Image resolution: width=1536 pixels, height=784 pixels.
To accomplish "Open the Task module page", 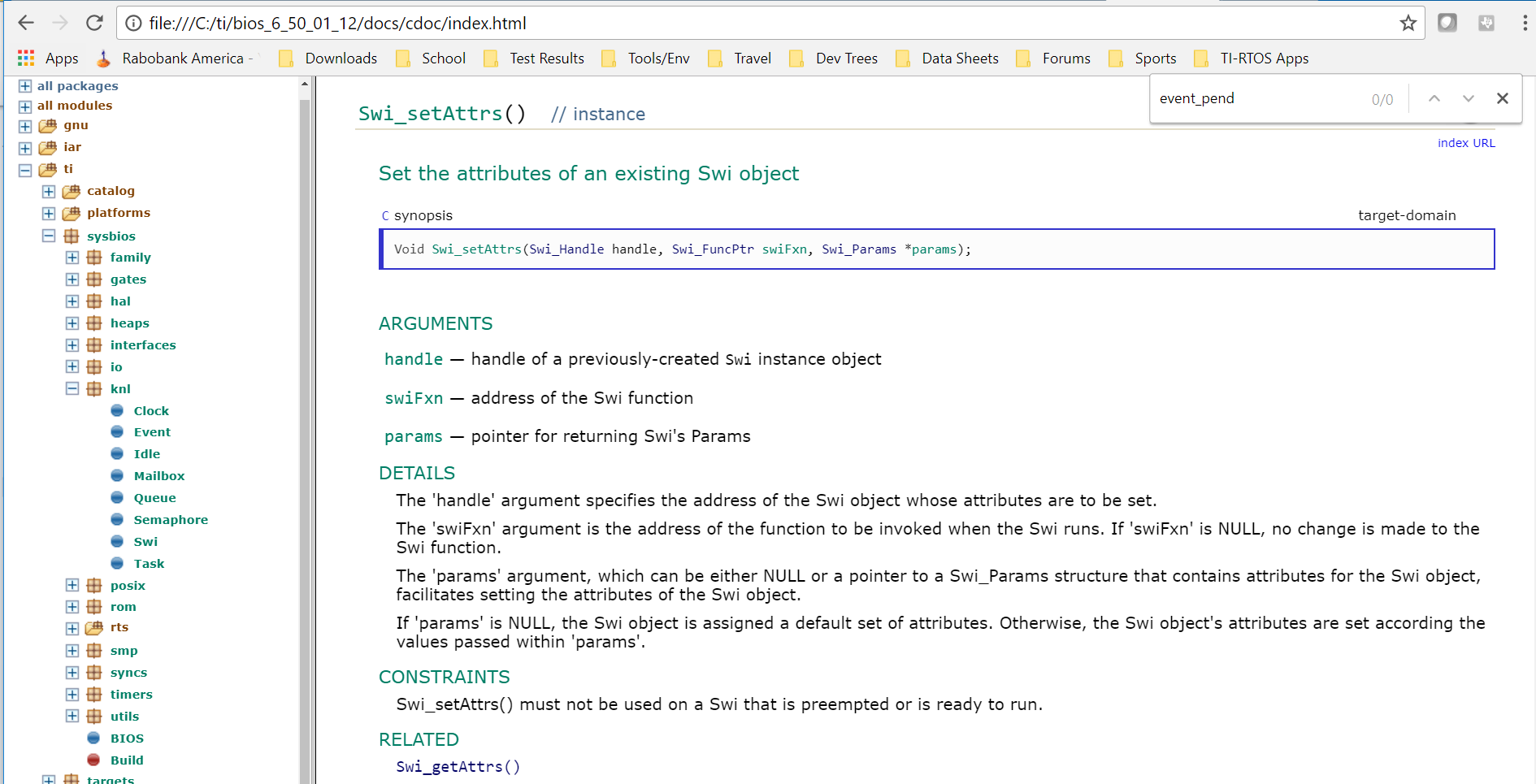I will tap(149, 564).
